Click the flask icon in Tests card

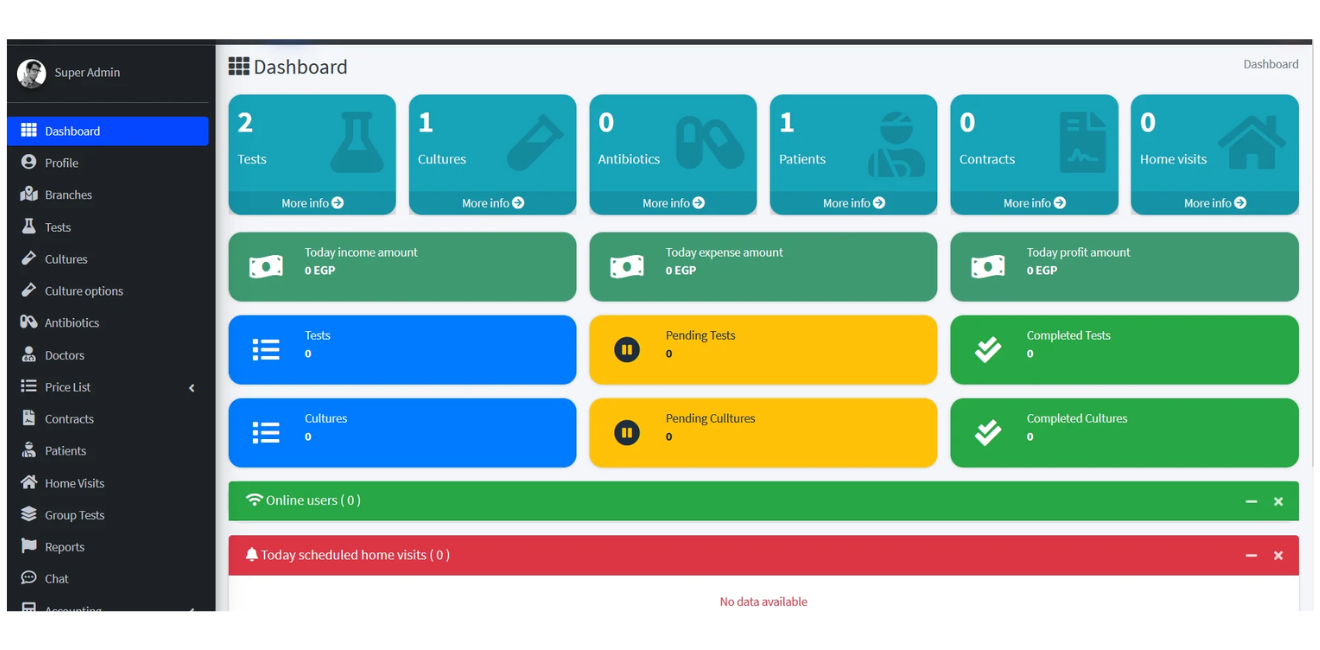(356, 144)
